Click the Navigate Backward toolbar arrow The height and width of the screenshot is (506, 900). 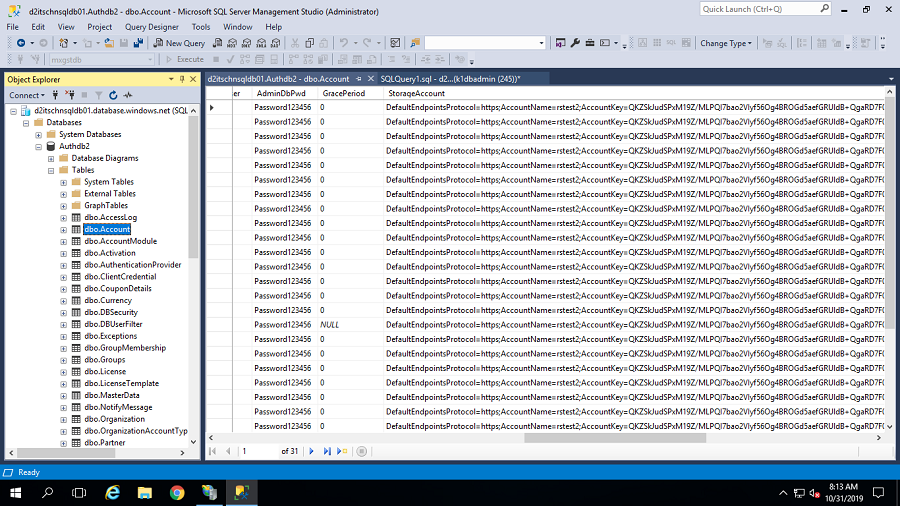pyautogui.click(x=21, y=43)
